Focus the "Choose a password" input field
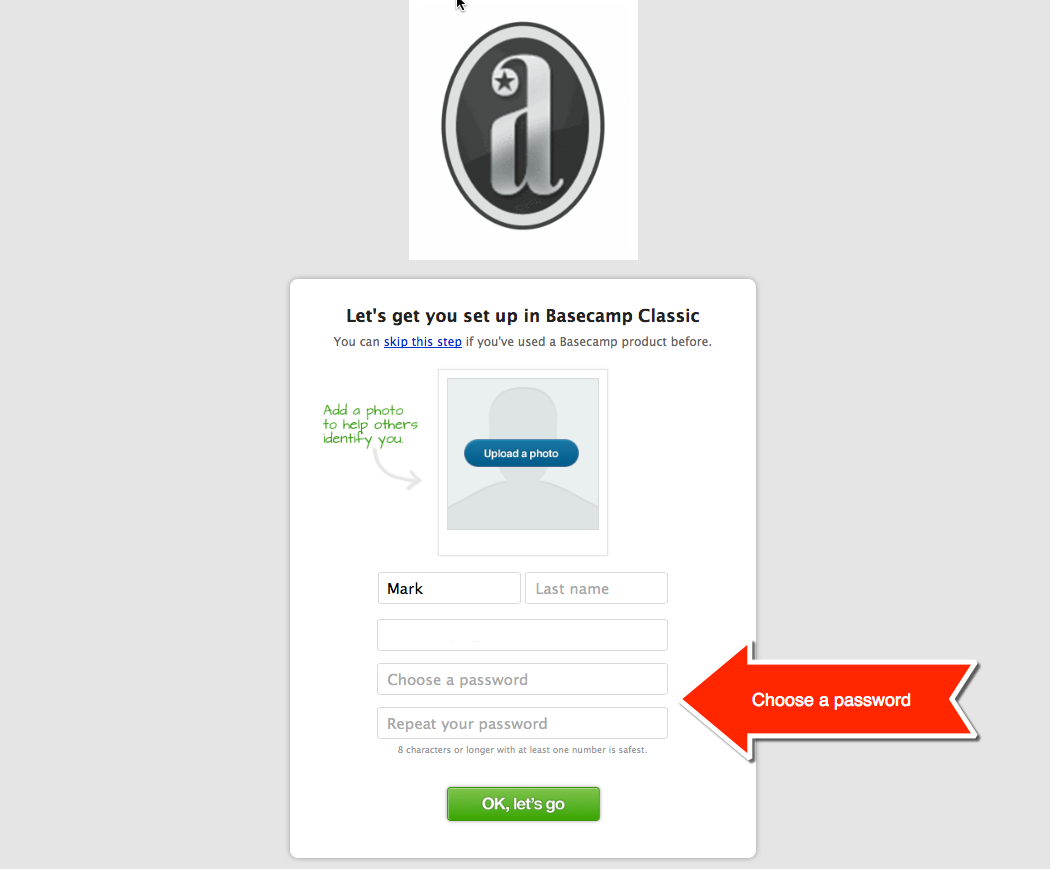 pyautogui.click(x=522, y=679)
